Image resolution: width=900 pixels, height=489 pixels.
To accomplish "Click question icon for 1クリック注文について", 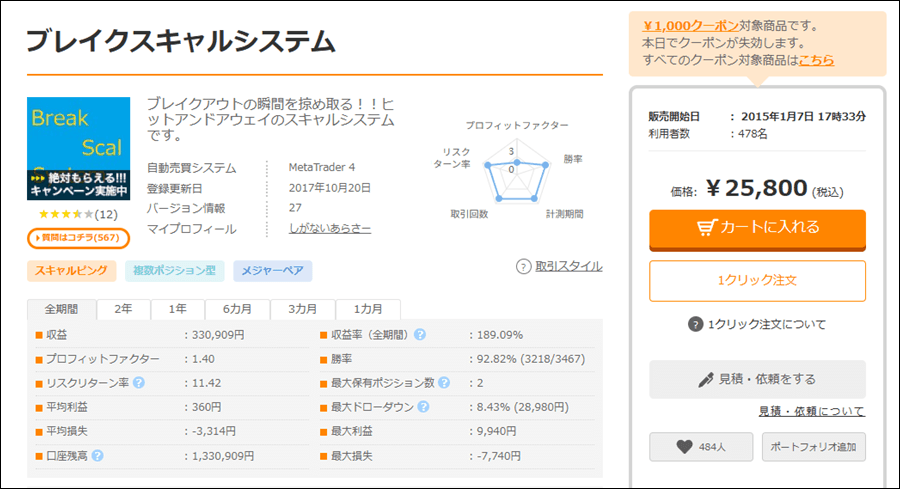I will 695,324.
